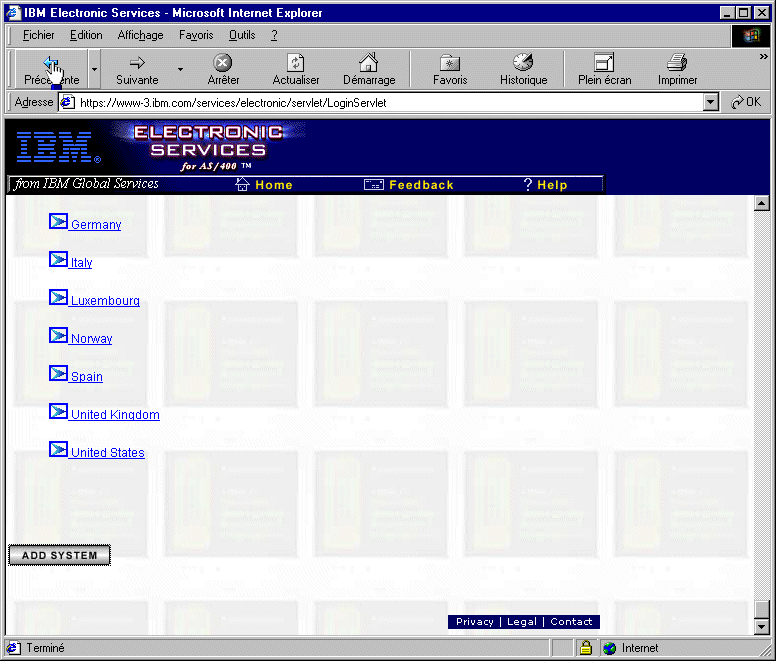Click the Feedback envelope icon
Viewport: 776px width, 661px height.
click(374, 185)
